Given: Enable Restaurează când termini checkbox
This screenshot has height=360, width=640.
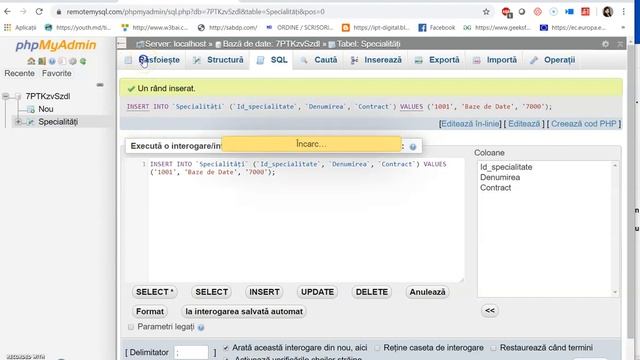Looking at the screenshot, I should click(x=493, y=348).
